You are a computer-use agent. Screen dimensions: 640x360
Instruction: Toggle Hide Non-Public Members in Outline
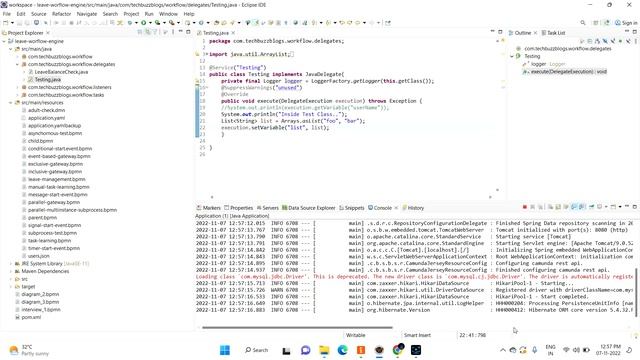pyautogui.click(x=621, y=41)
